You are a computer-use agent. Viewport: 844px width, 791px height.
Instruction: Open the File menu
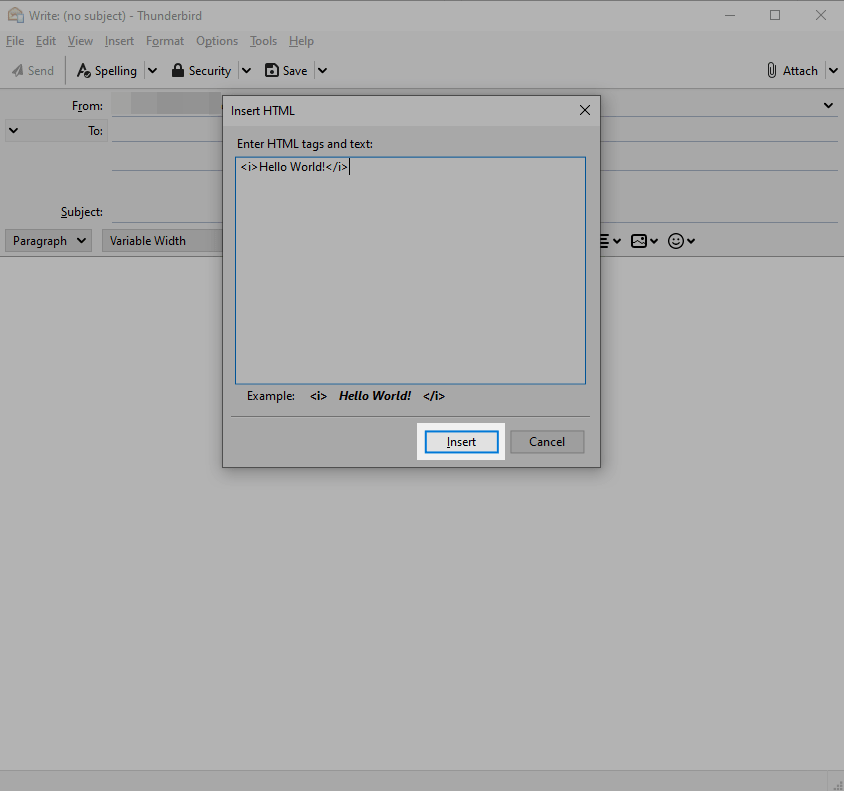[15, 41]
